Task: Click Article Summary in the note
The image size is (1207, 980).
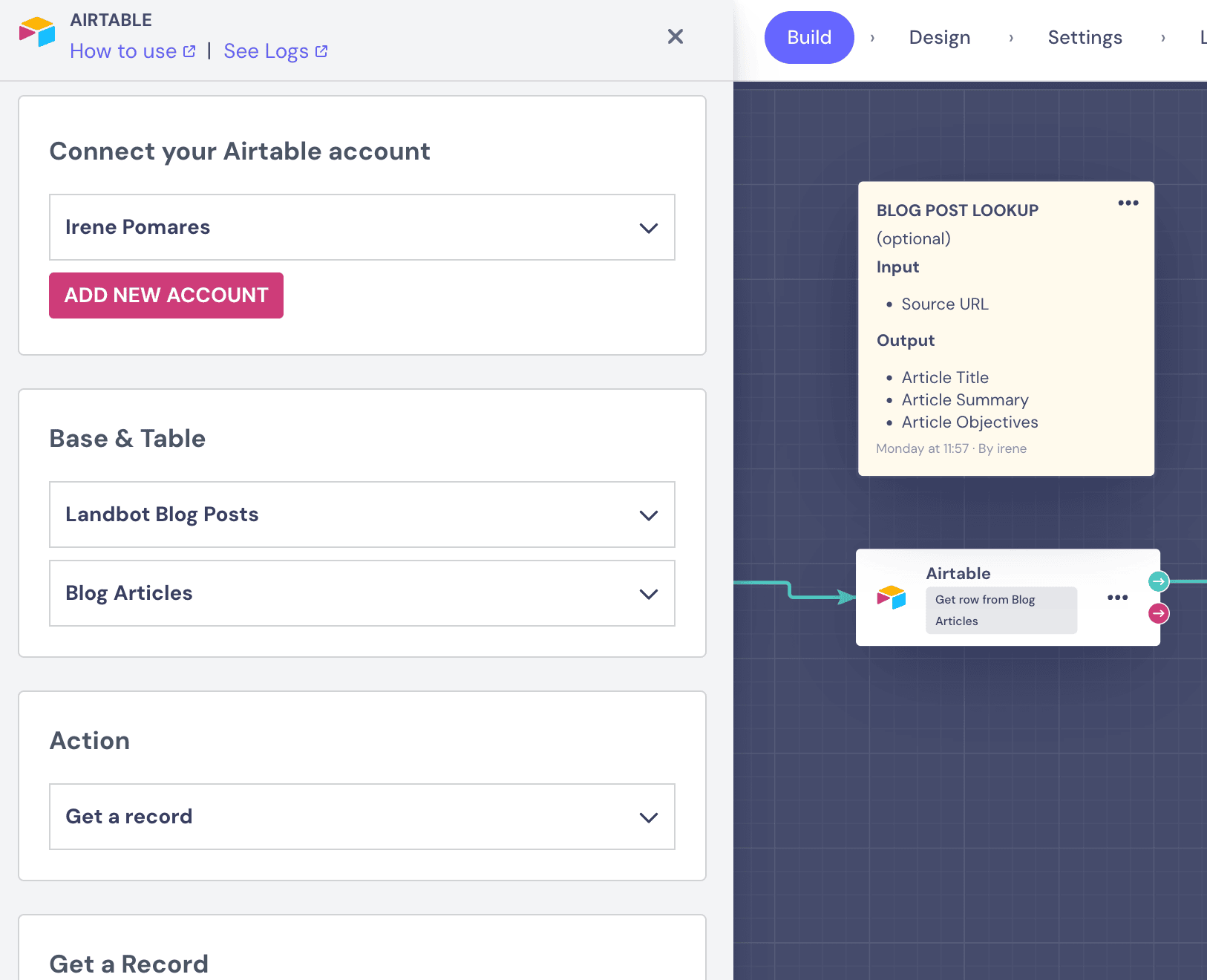Action: 965,399
